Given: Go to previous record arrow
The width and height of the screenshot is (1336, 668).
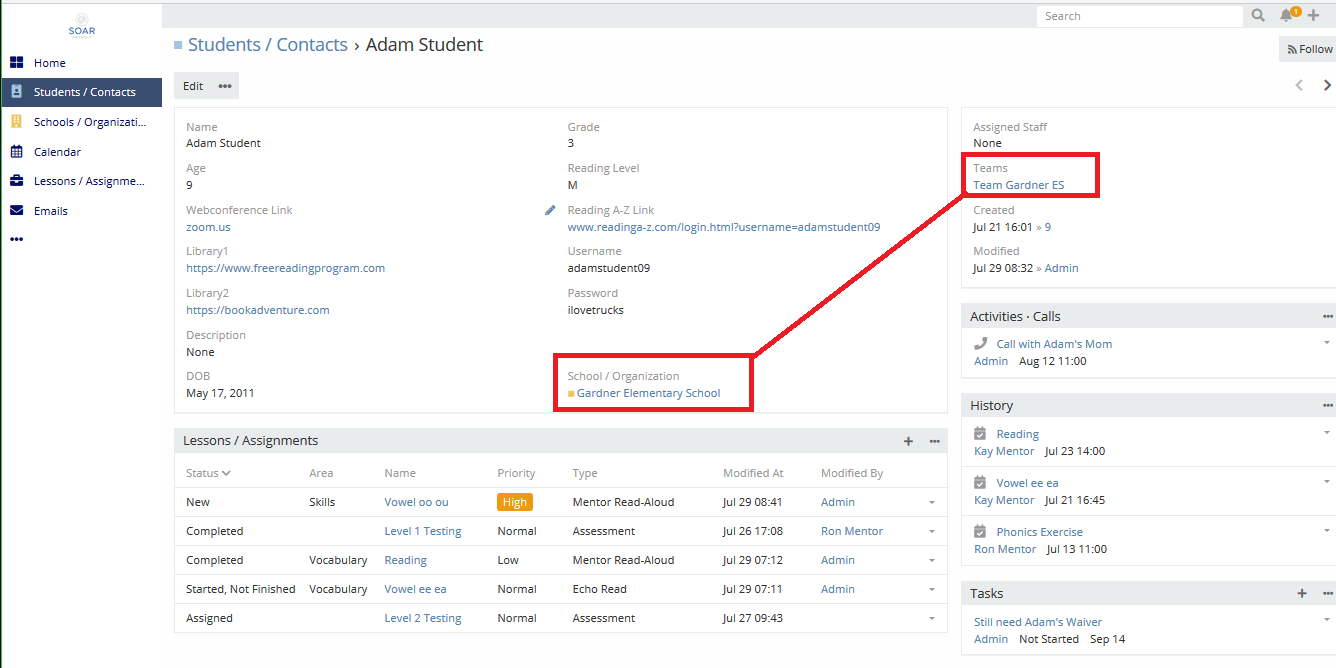Looking at the screenshot, I should point(1299,86).
